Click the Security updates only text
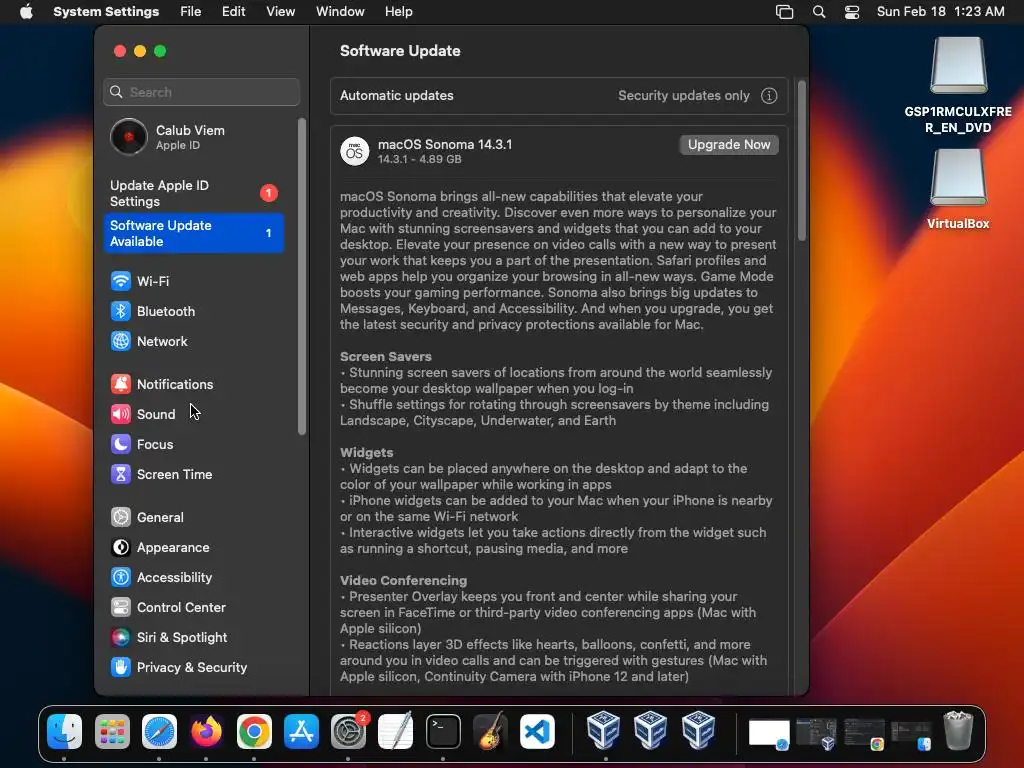 (x=684, y=96)
